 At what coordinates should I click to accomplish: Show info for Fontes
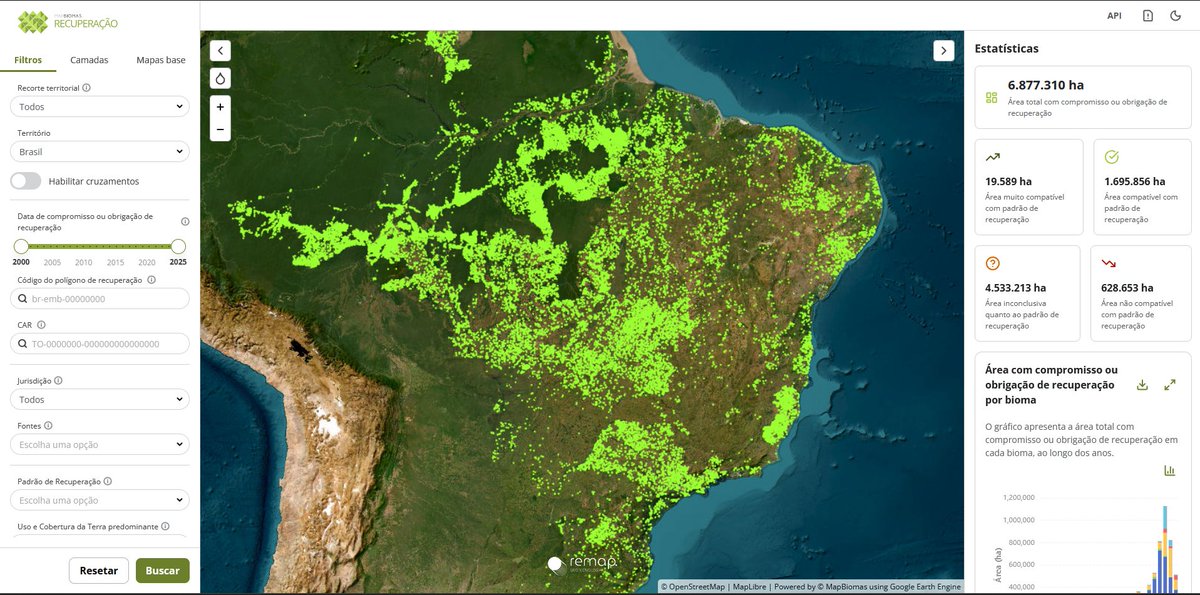coord(48,425)
